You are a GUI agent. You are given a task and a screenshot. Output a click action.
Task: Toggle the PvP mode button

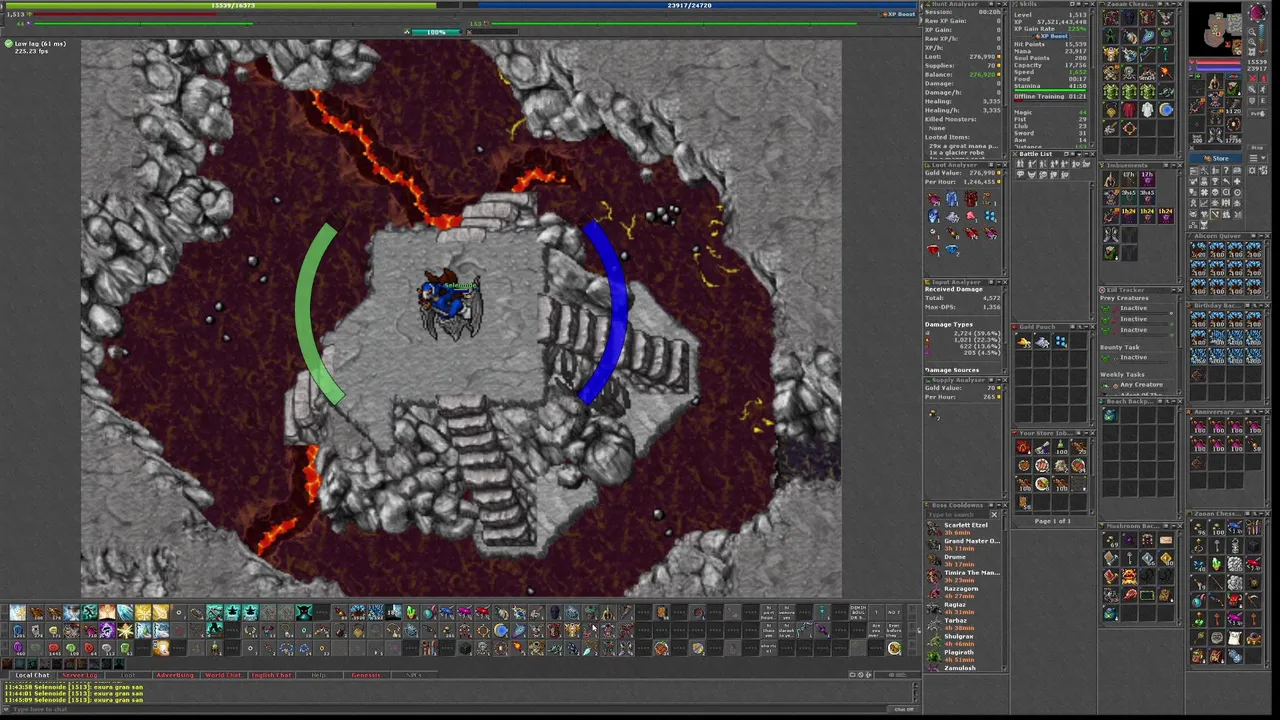coord(1257,113)
